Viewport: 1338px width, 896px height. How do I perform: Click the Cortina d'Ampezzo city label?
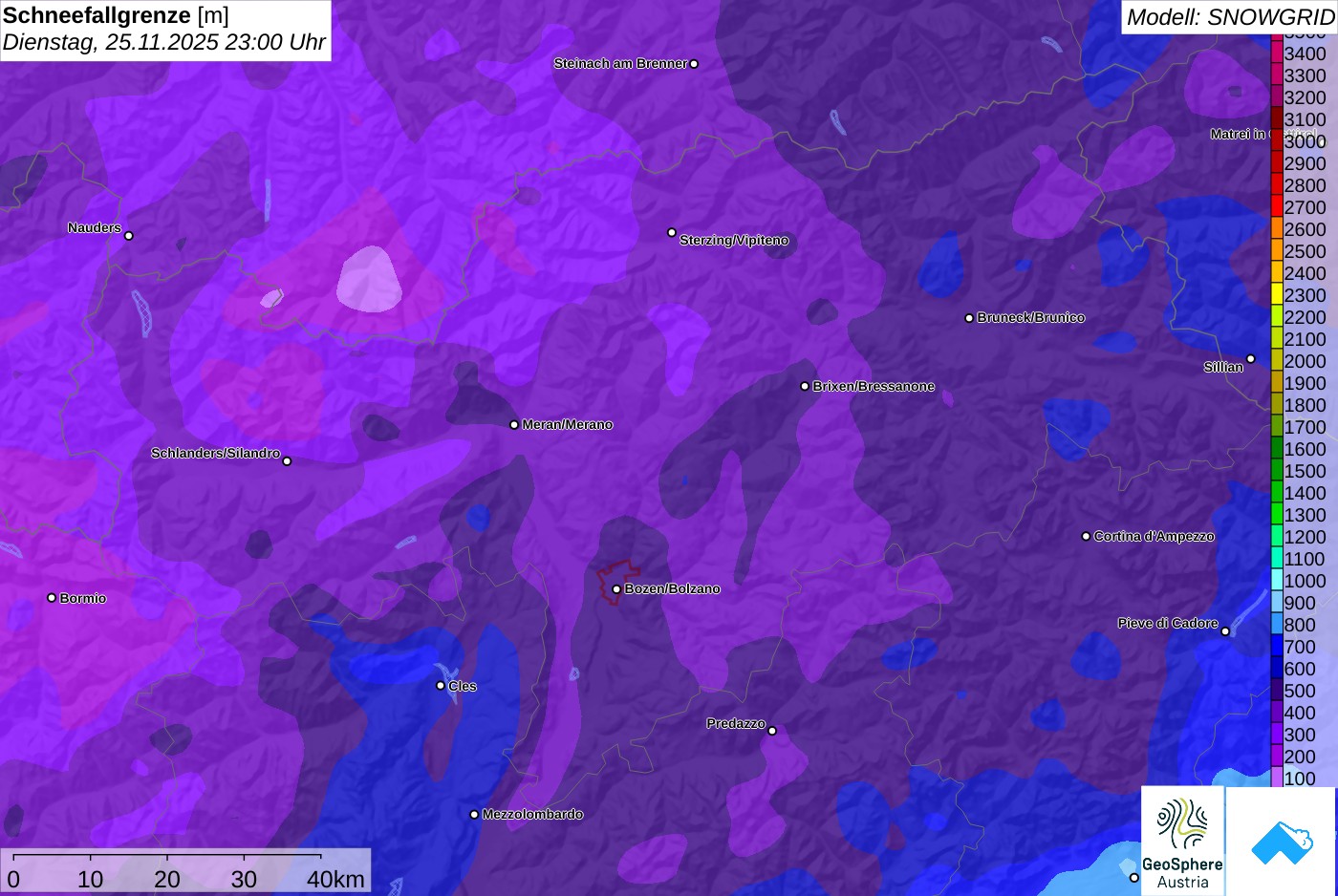click(1154, 537)
